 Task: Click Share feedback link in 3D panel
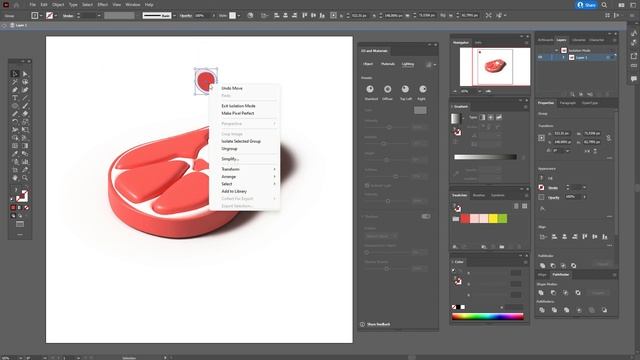(x=378, y=324)
